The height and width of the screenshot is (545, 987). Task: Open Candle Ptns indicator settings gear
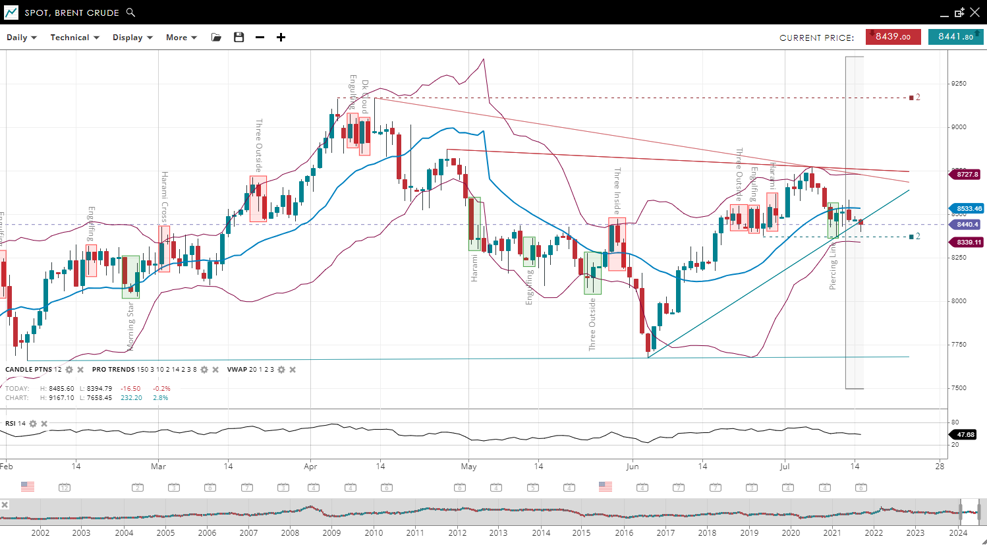(x=70, y=370)
